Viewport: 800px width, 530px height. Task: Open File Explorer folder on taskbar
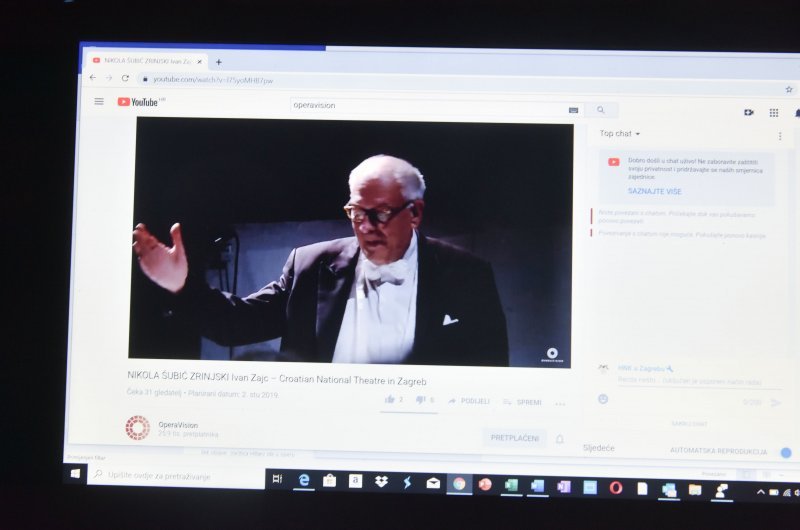pos(694,490)
